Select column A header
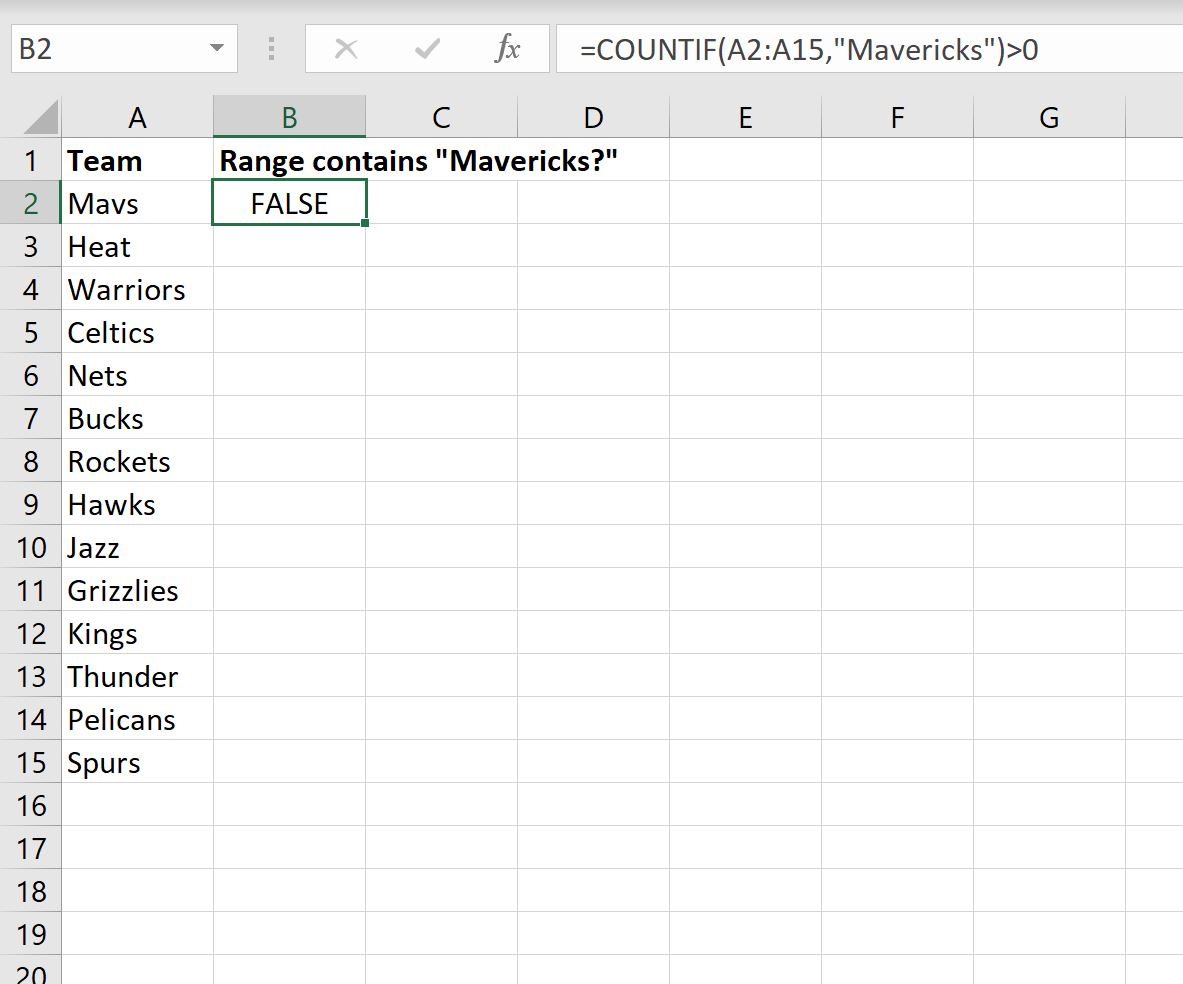 [x=137, y=116]
